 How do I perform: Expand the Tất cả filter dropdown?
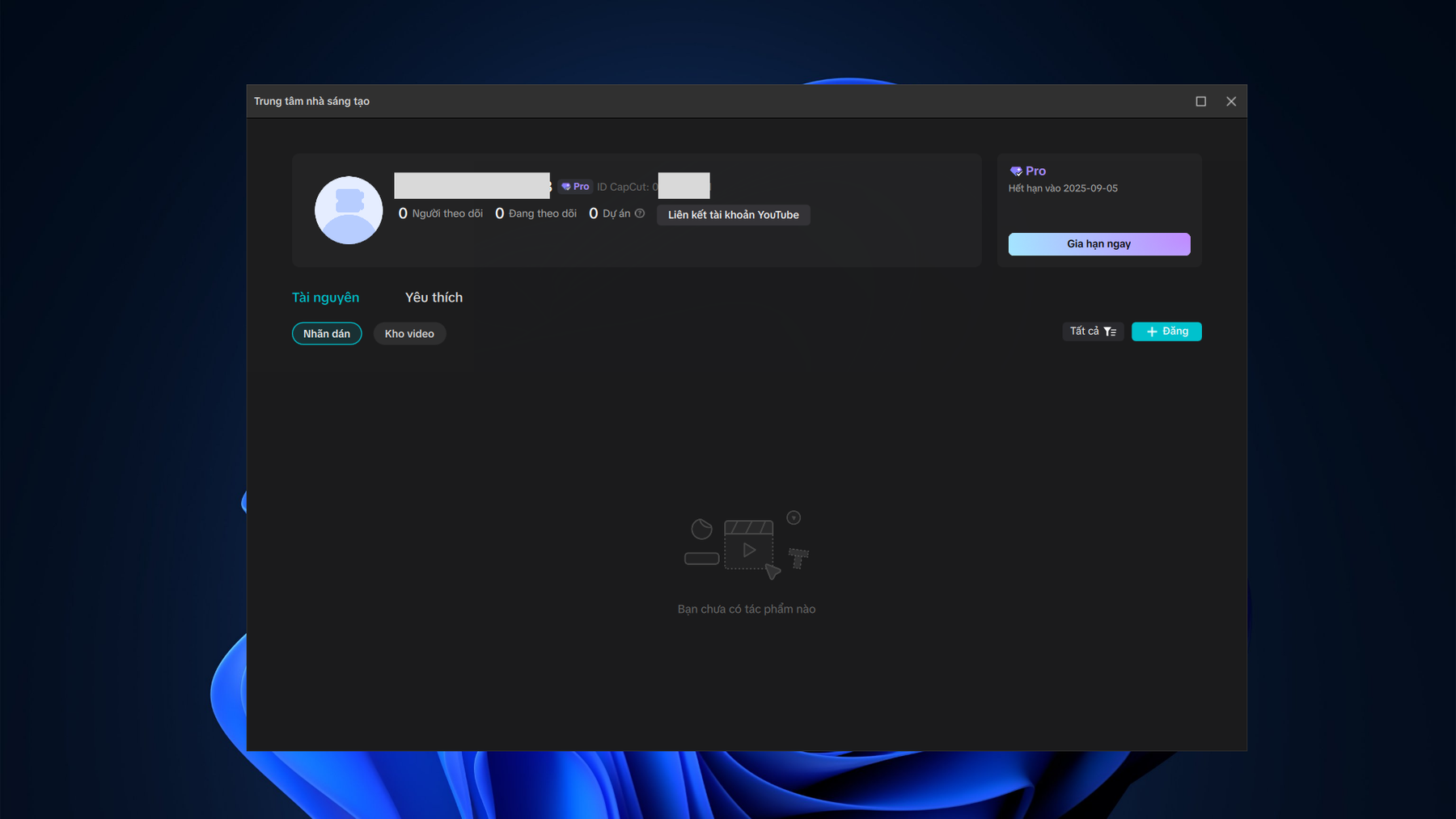(x=1092, y=331)
